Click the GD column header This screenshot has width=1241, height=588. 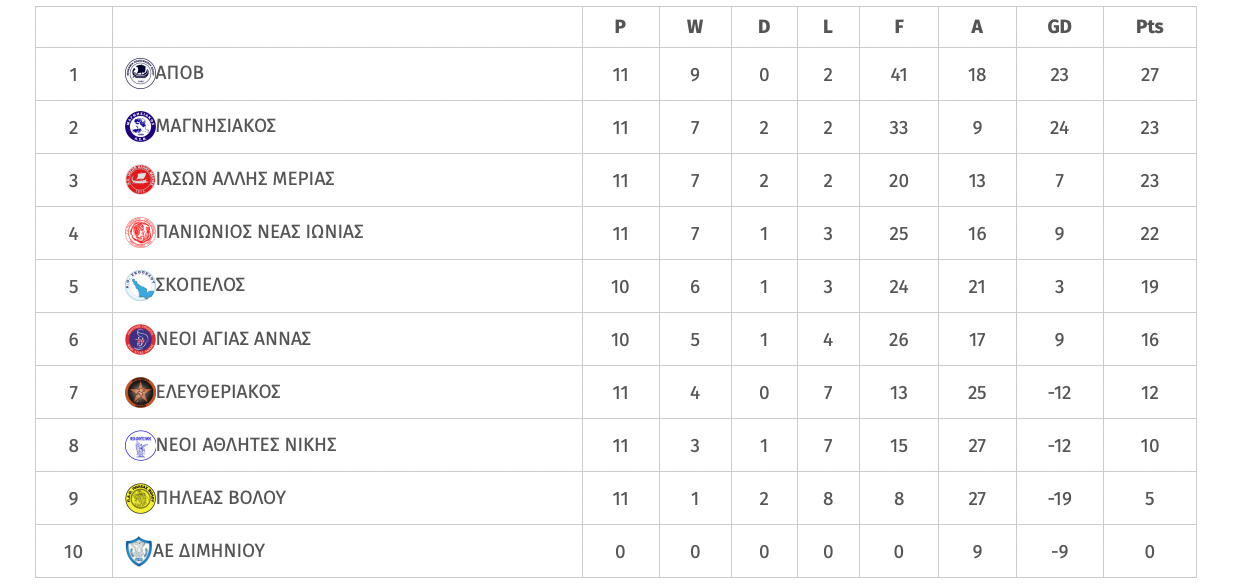(x=1060, y=27)
